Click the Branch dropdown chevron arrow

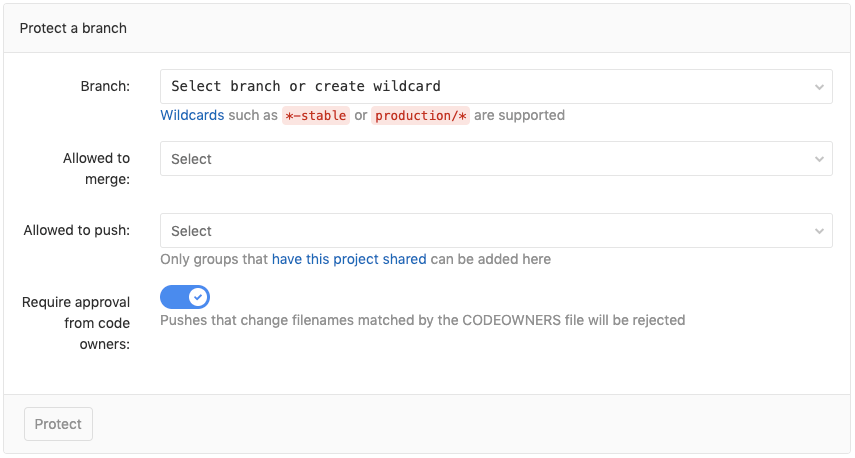pyautogui.click(x=819, y=87)
